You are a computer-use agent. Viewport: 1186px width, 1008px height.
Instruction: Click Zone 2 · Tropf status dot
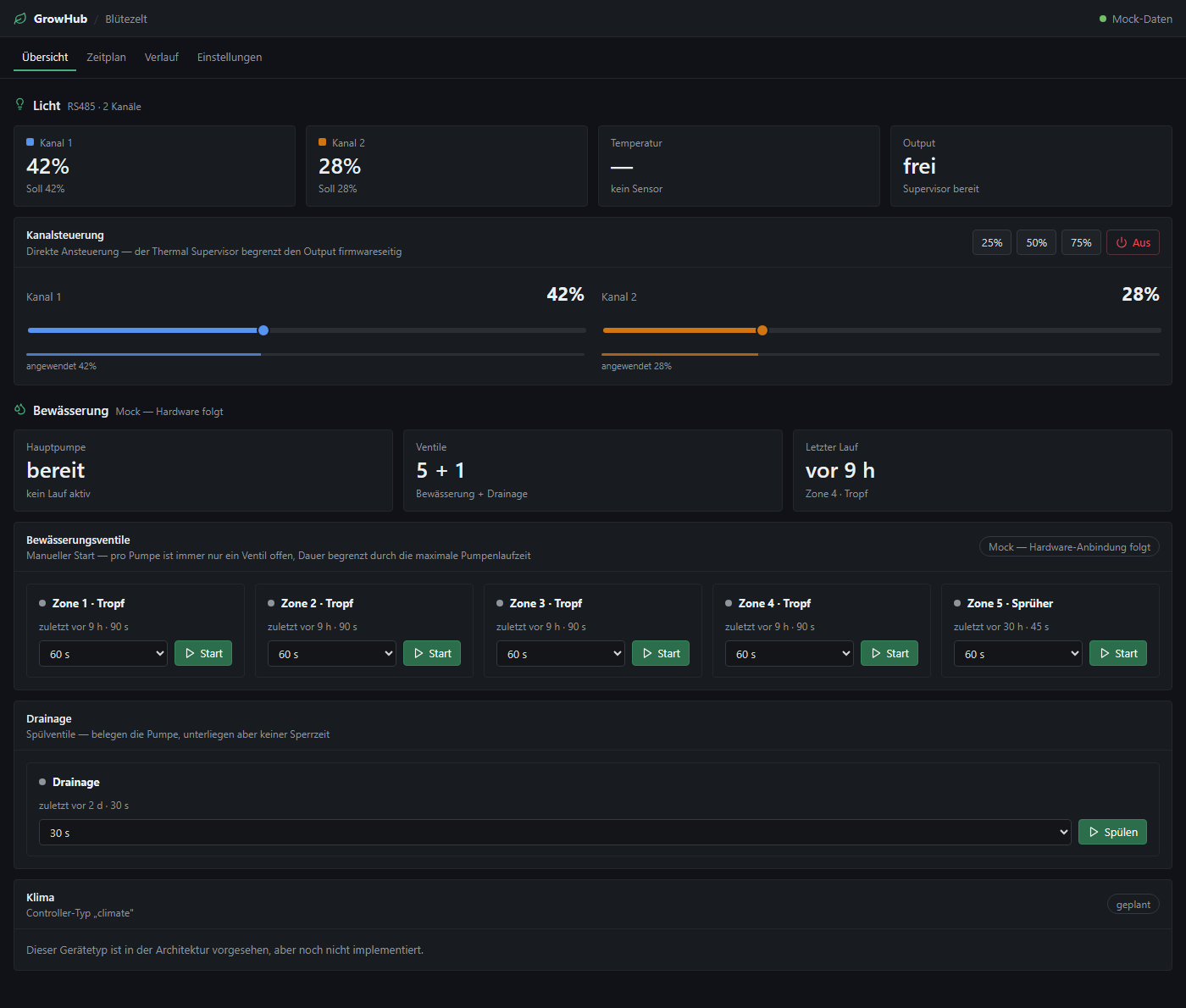point(271,603)
